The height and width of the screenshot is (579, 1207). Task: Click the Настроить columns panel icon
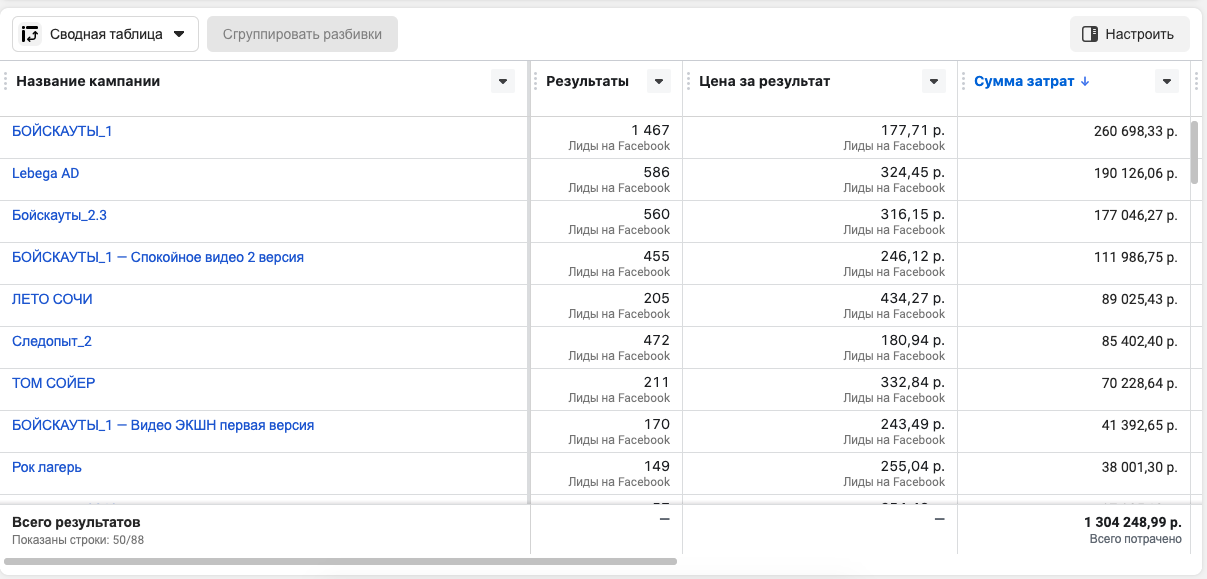pyautogui.click(x=1090, y=34)
